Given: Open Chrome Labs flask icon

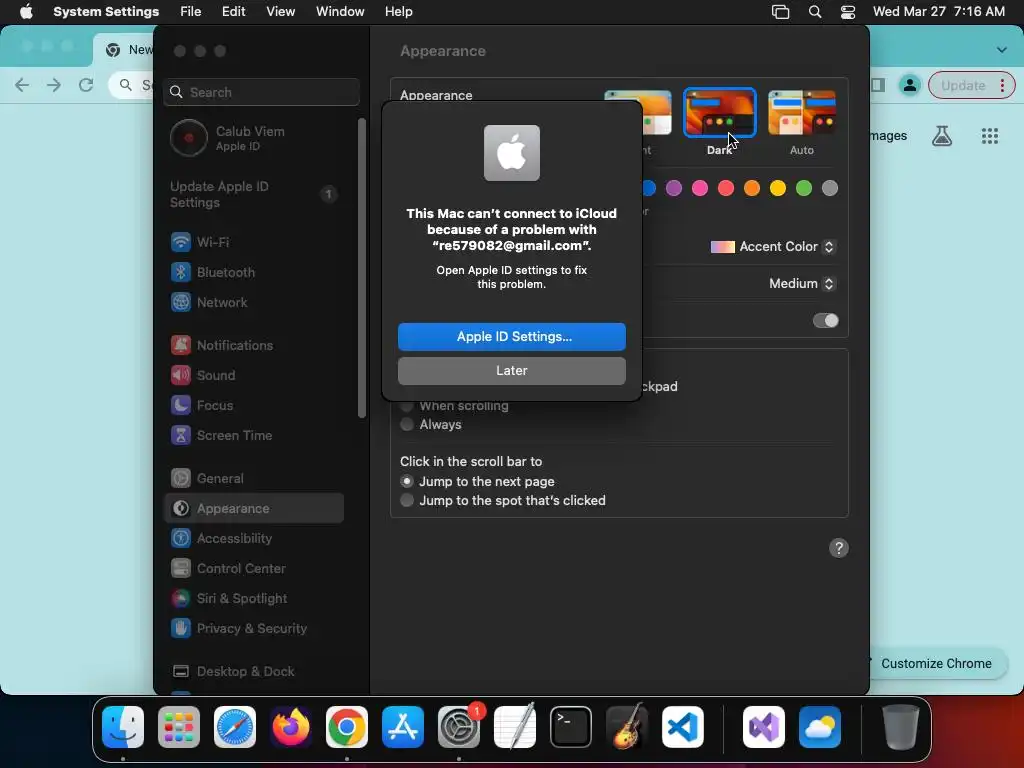Looking at the screenshot, I should click(x=942, y=136).
